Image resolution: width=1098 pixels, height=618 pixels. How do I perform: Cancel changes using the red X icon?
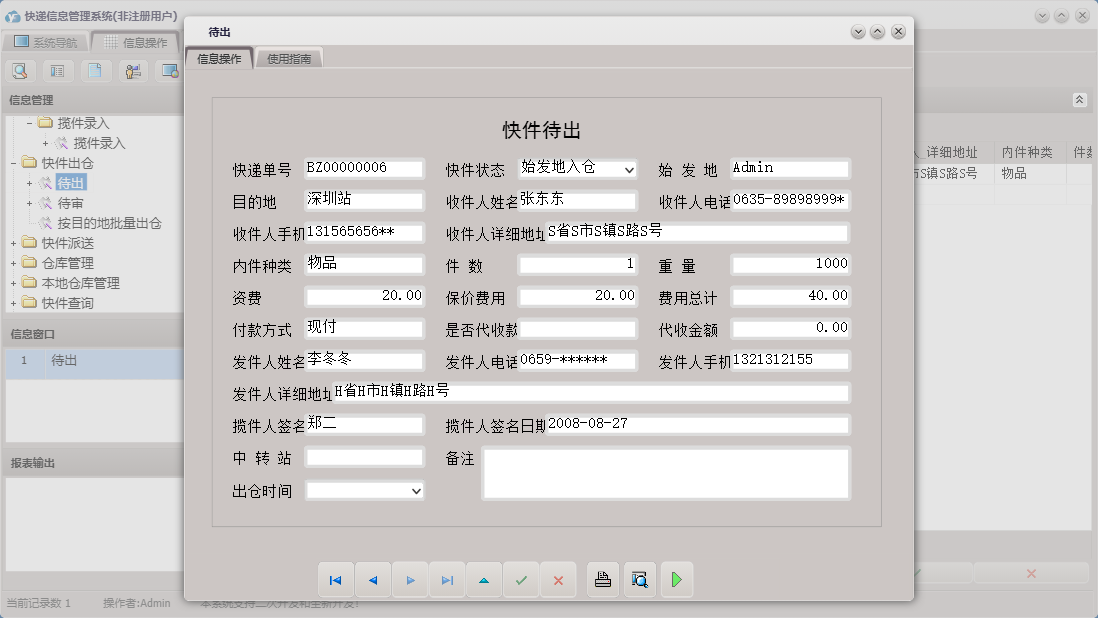(x=558, y=579)
